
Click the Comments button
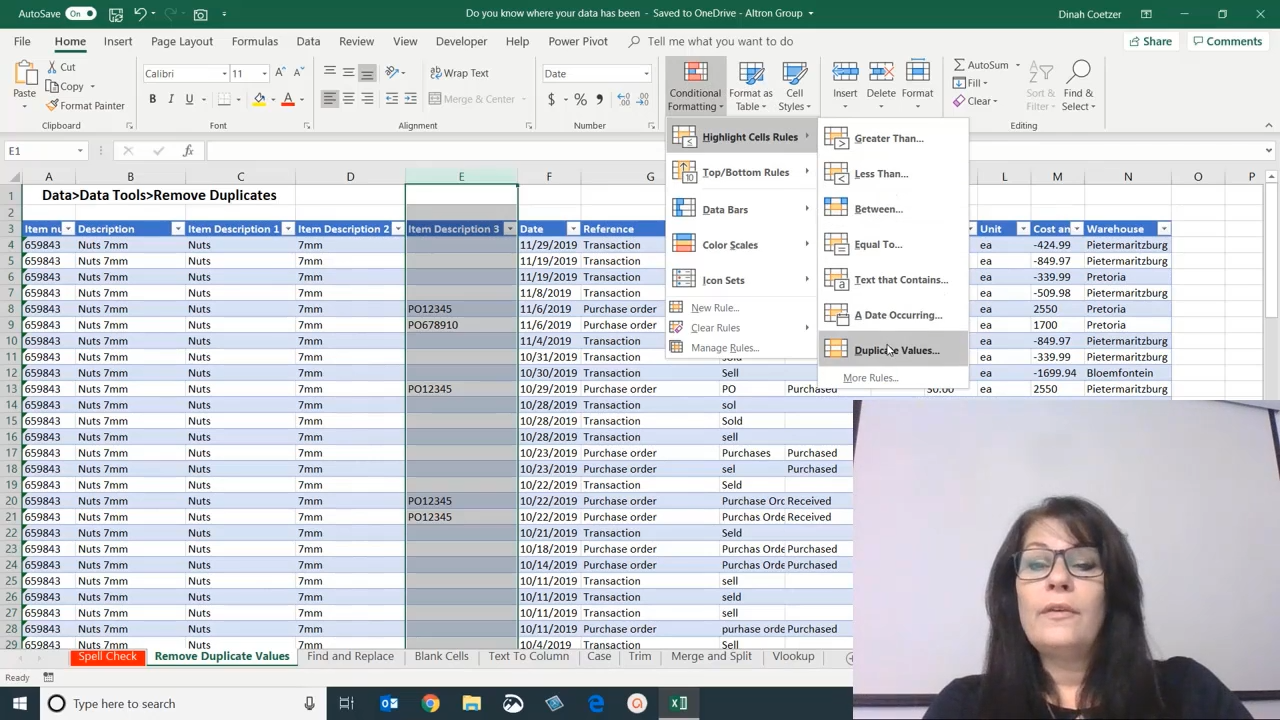(x=1227, y=41)
